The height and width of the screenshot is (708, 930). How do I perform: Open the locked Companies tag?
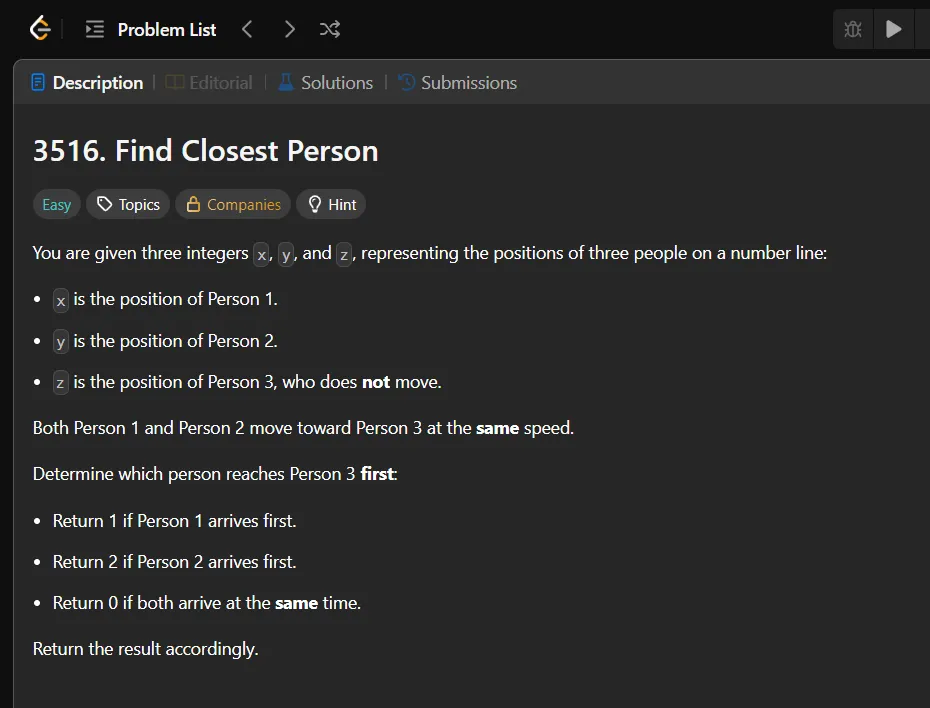click(233, 205)
